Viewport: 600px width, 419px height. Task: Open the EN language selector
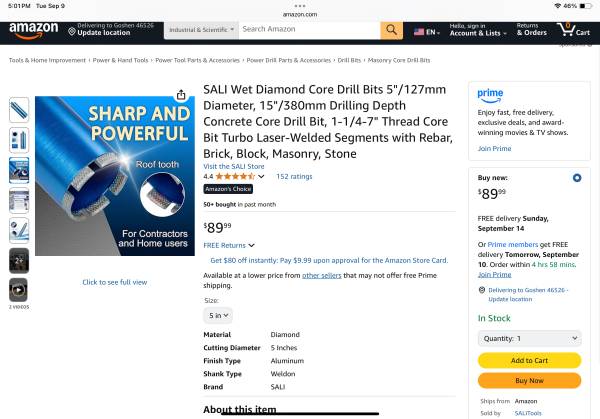427,32
